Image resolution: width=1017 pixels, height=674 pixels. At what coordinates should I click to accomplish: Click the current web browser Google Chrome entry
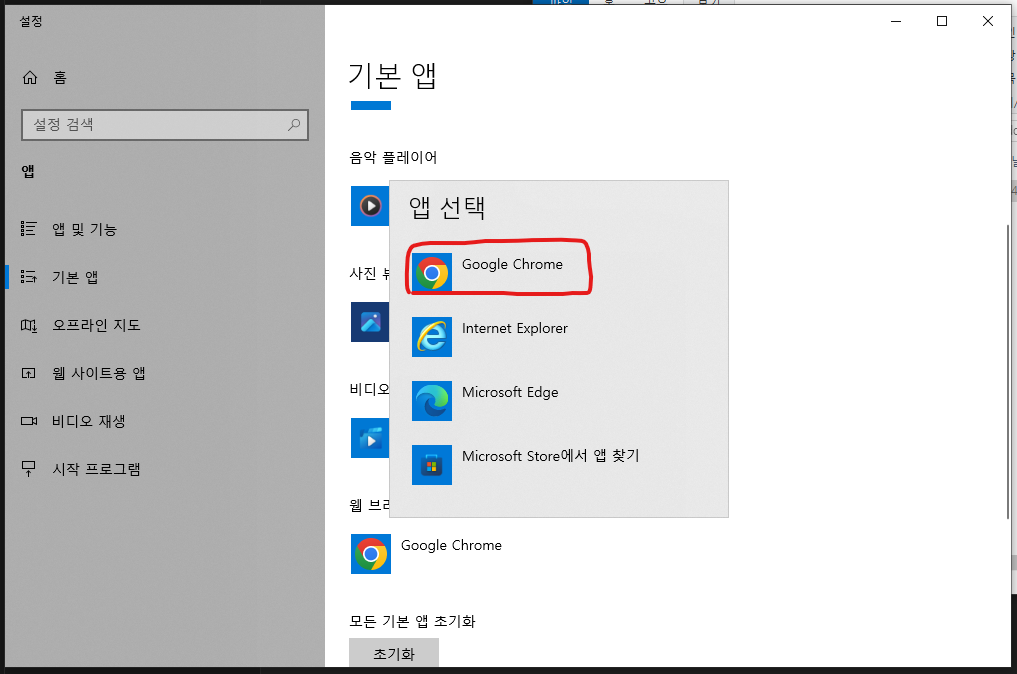(x=428, y=554)
